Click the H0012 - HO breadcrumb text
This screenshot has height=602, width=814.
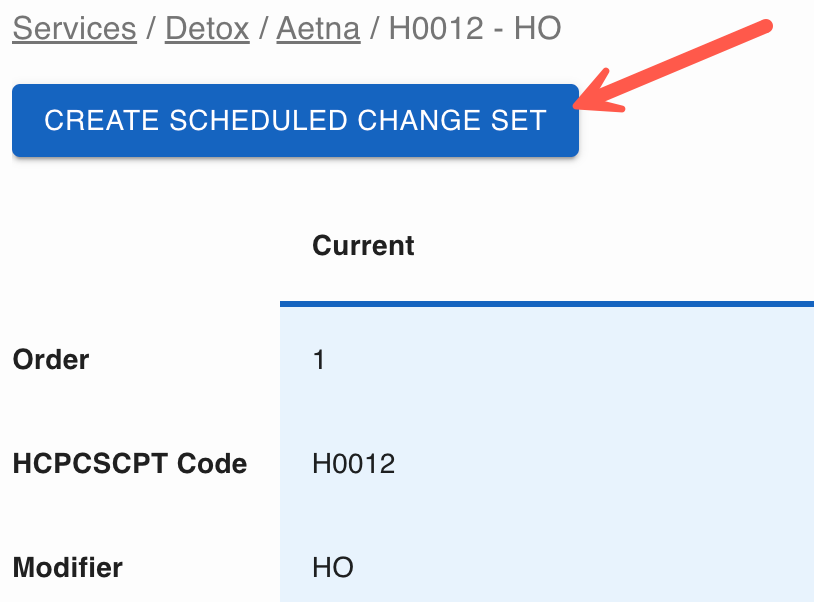point(475,28)
